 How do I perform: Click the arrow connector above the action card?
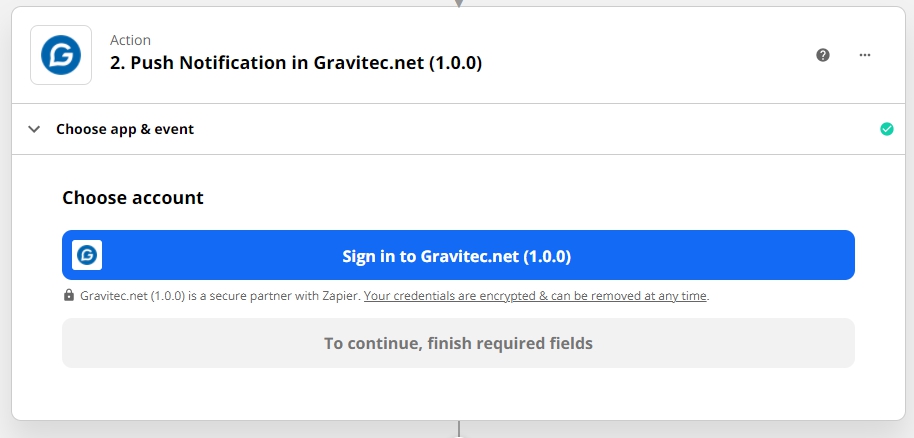coord(459,3)
